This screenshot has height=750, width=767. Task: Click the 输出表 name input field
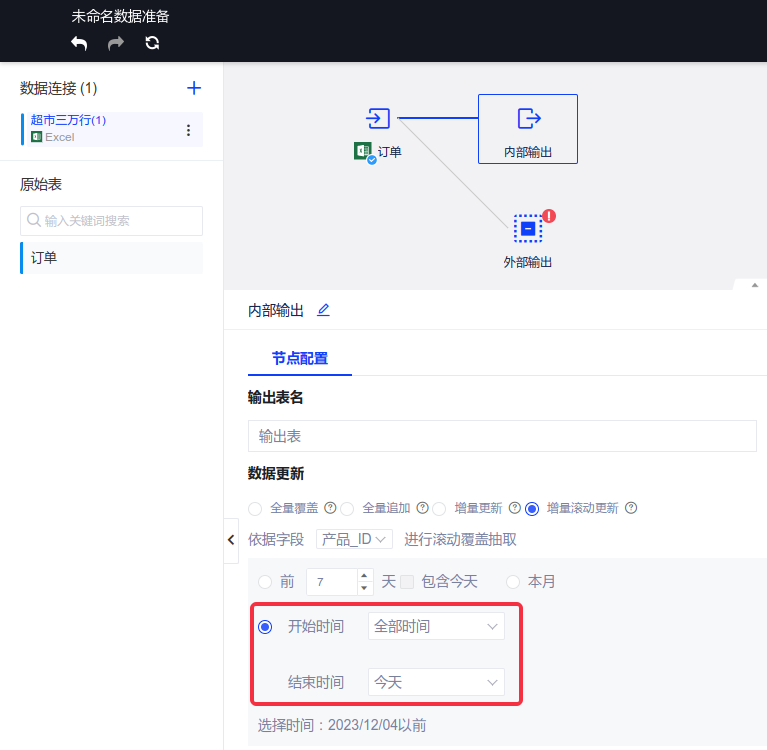click(502, 436)
